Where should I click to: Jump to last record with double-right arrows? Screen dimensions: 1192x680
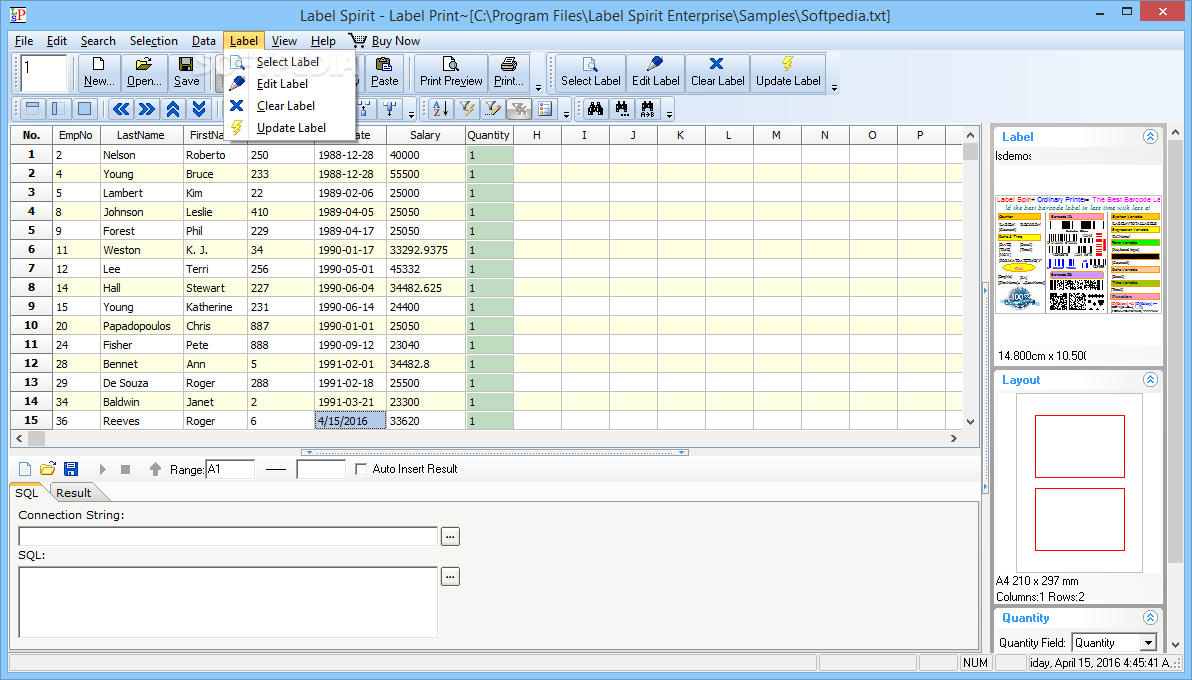click(x=147, y=109)
